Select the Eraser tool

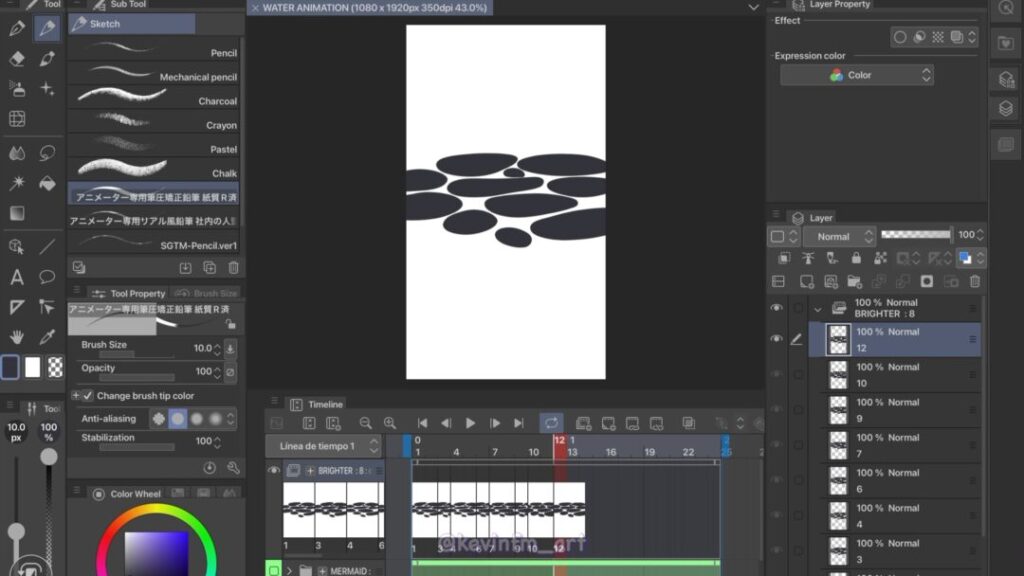pos(17,58)
